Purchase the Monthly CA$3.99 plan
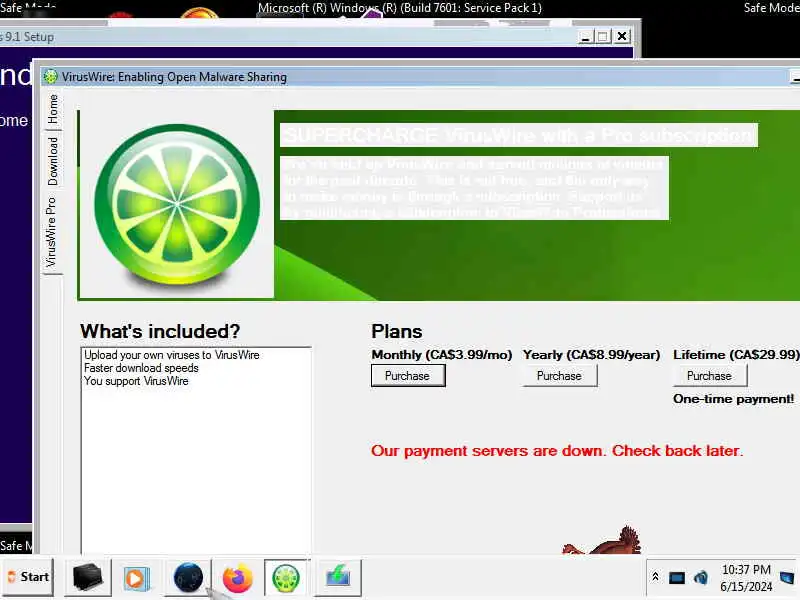The width and height of the screenshot is (800, 600). (408, 376)
